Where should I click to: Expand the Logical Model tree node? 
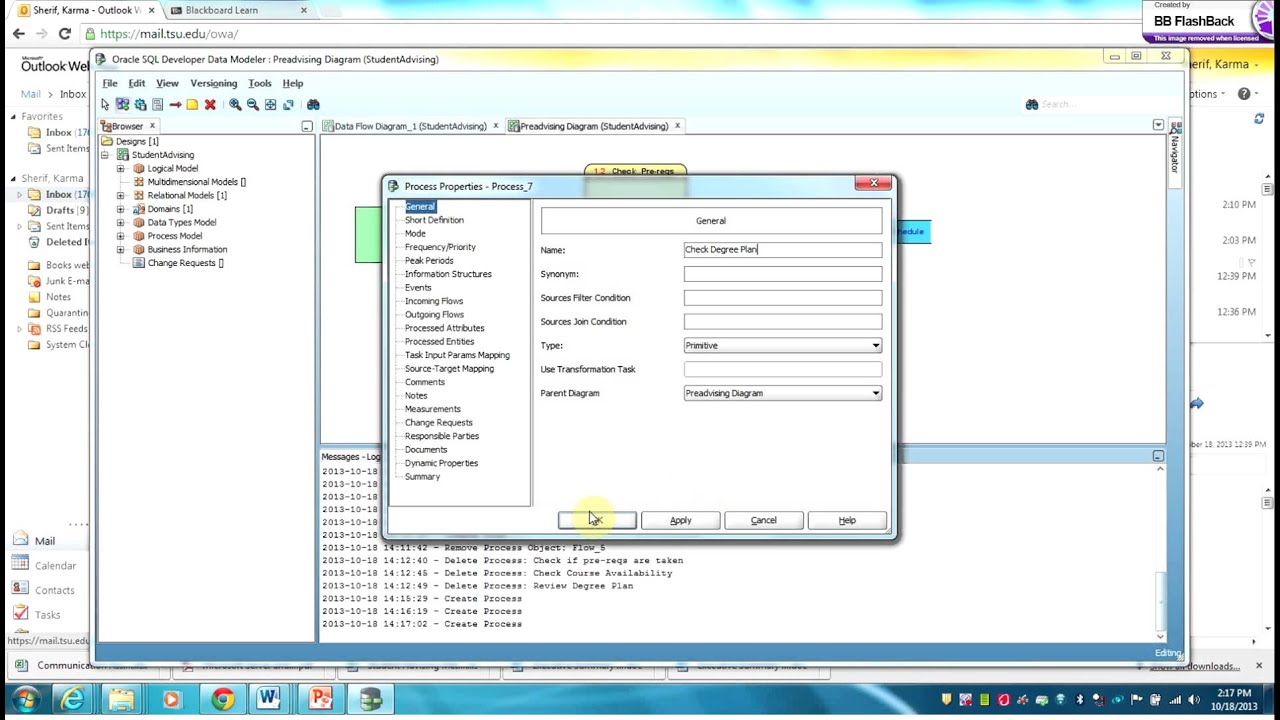click(x=120, y=169)
